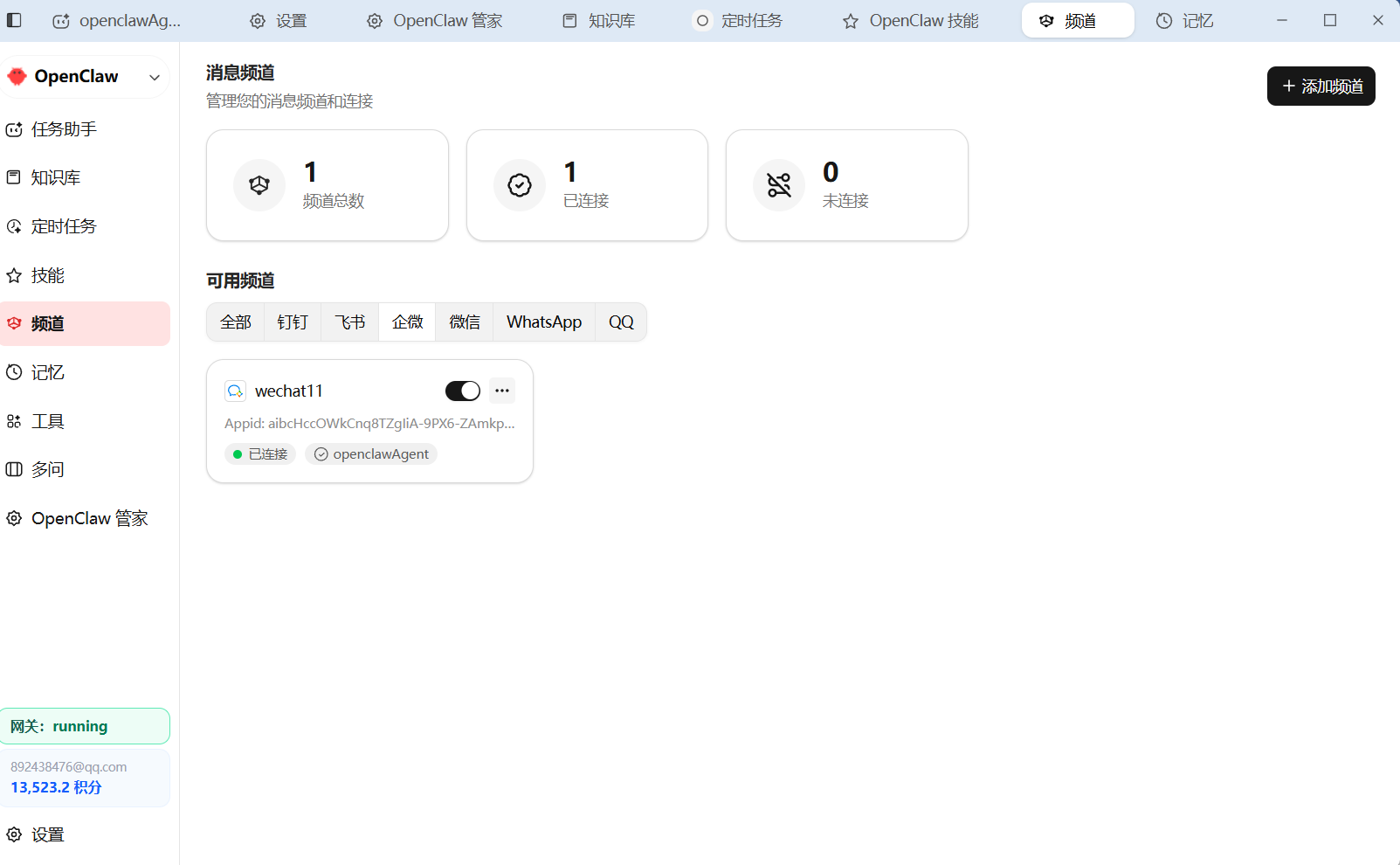Switch to the 知识库 tab

pos(599,21)
